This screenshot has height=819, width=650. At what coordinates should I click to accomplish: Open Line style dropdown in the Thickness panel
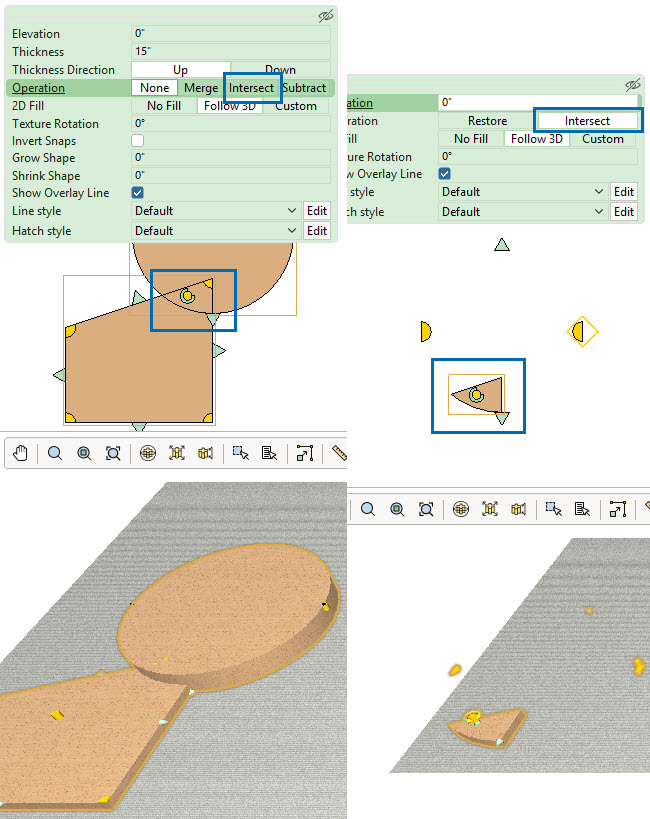coord(215,211)
